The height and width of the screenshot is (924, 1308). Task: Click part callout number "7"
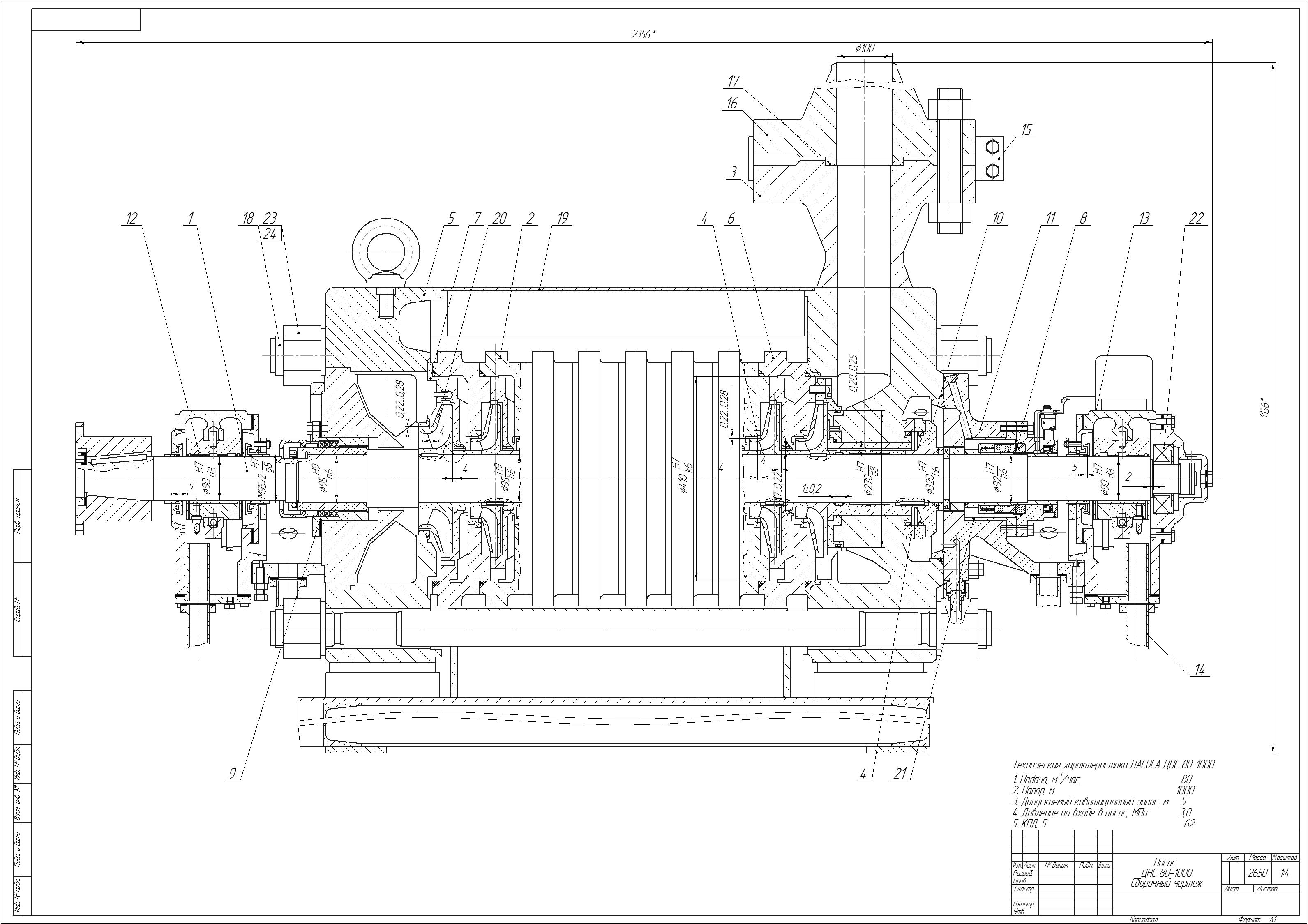(478, 218)
